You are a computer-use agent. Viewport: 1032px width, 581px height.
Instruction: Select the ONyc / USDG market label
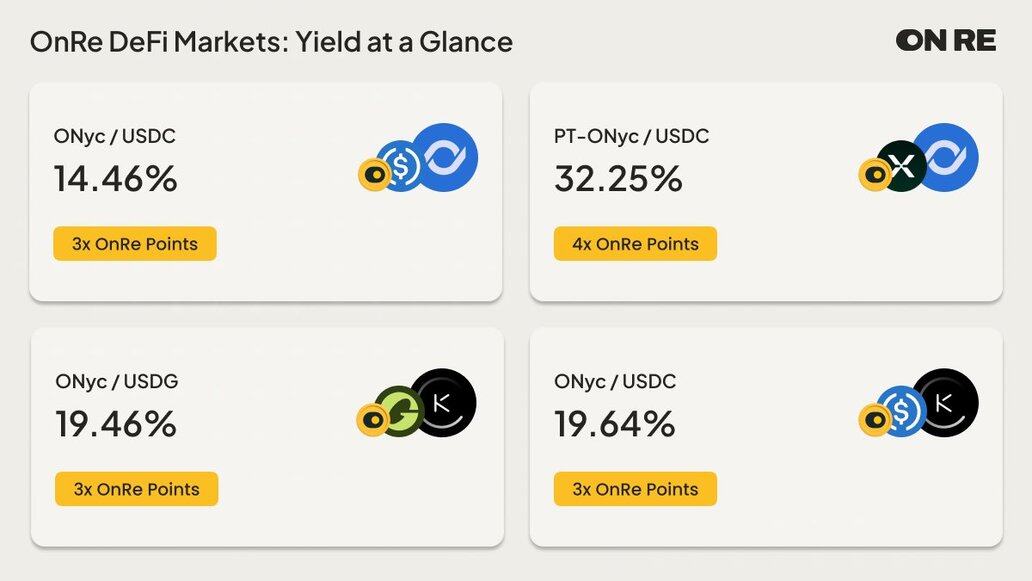(117, 381)
